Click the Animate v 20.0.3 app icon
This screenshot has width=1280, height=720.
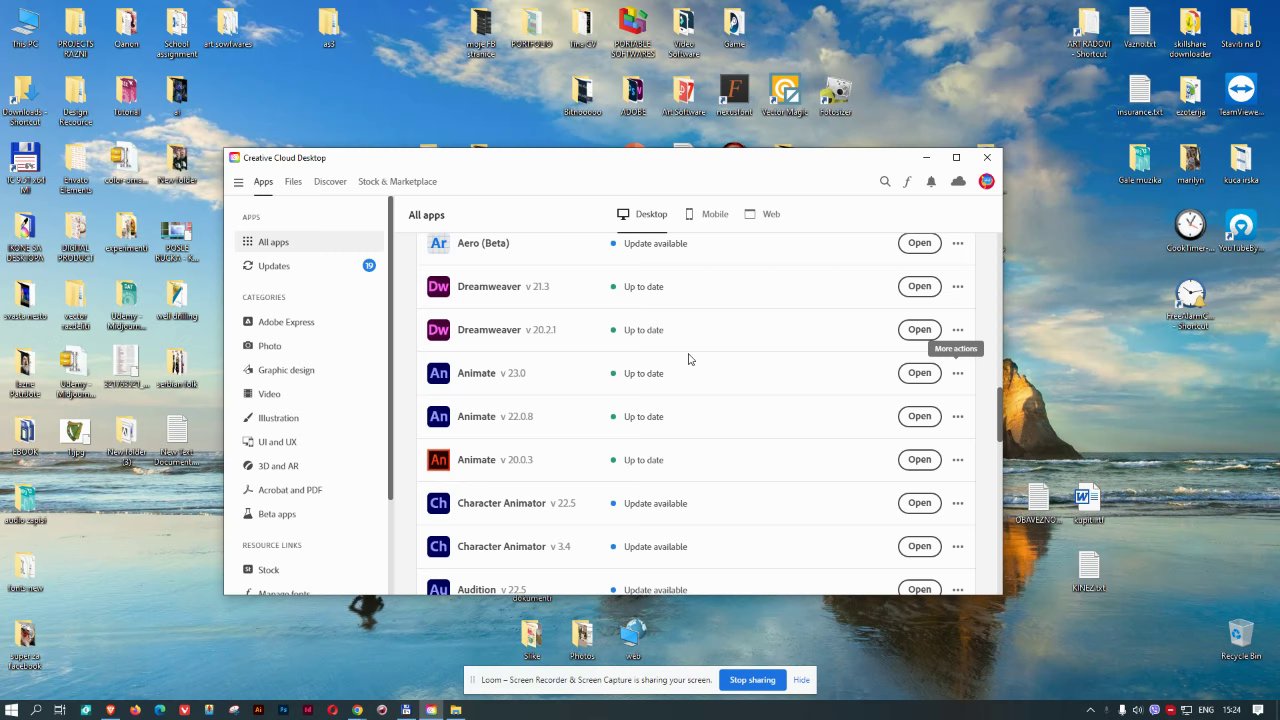438,460
